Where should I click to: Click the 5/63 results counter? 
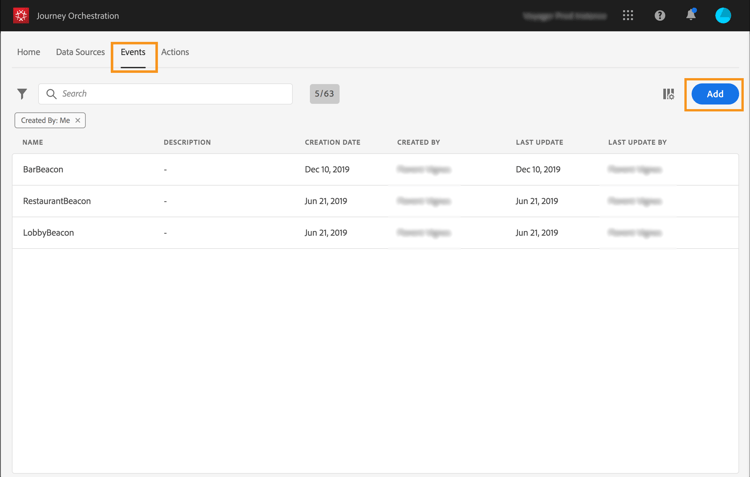point(324,94)
